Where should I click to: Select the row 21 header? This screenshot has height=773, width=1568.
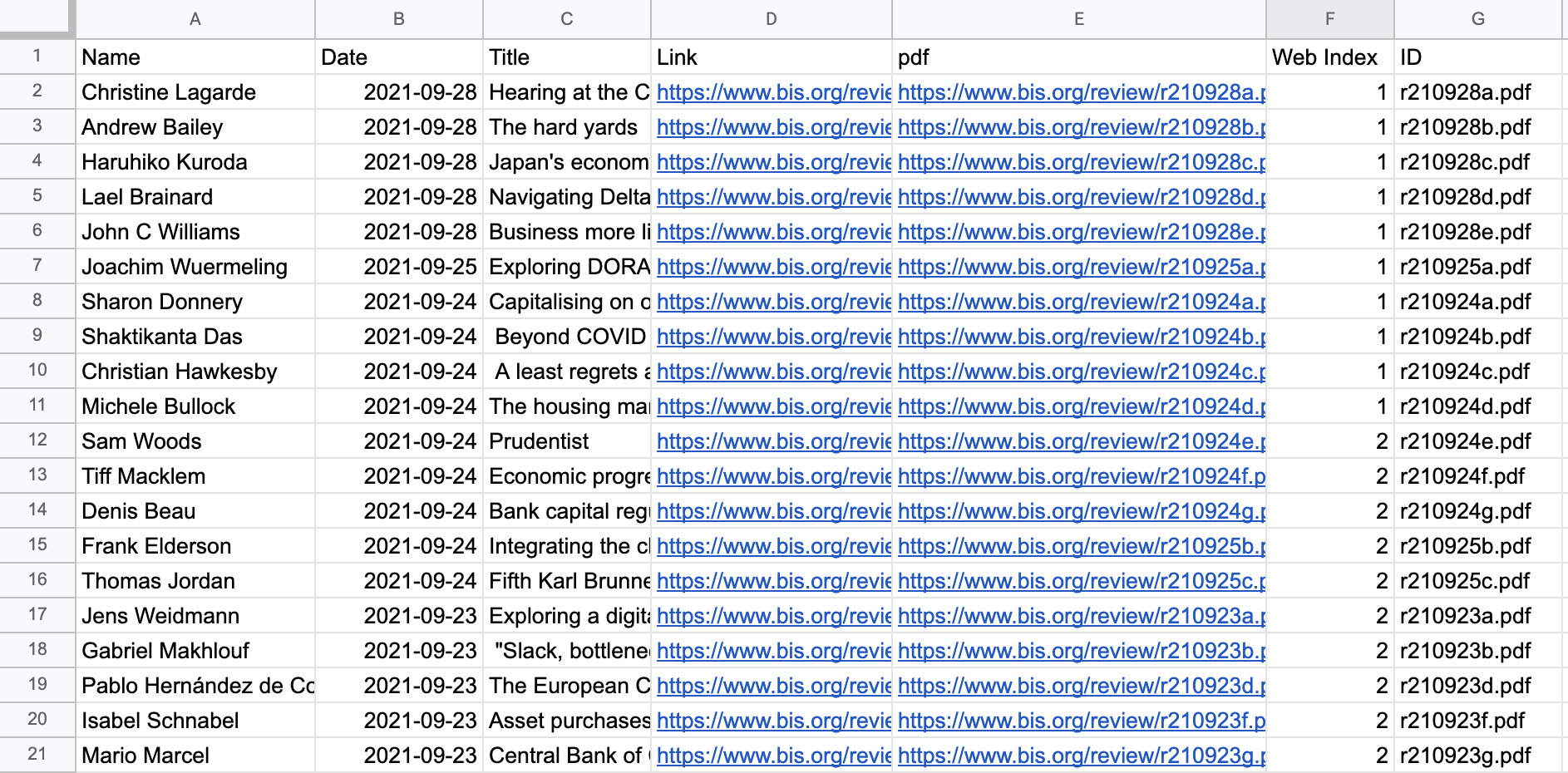(37, 755)
